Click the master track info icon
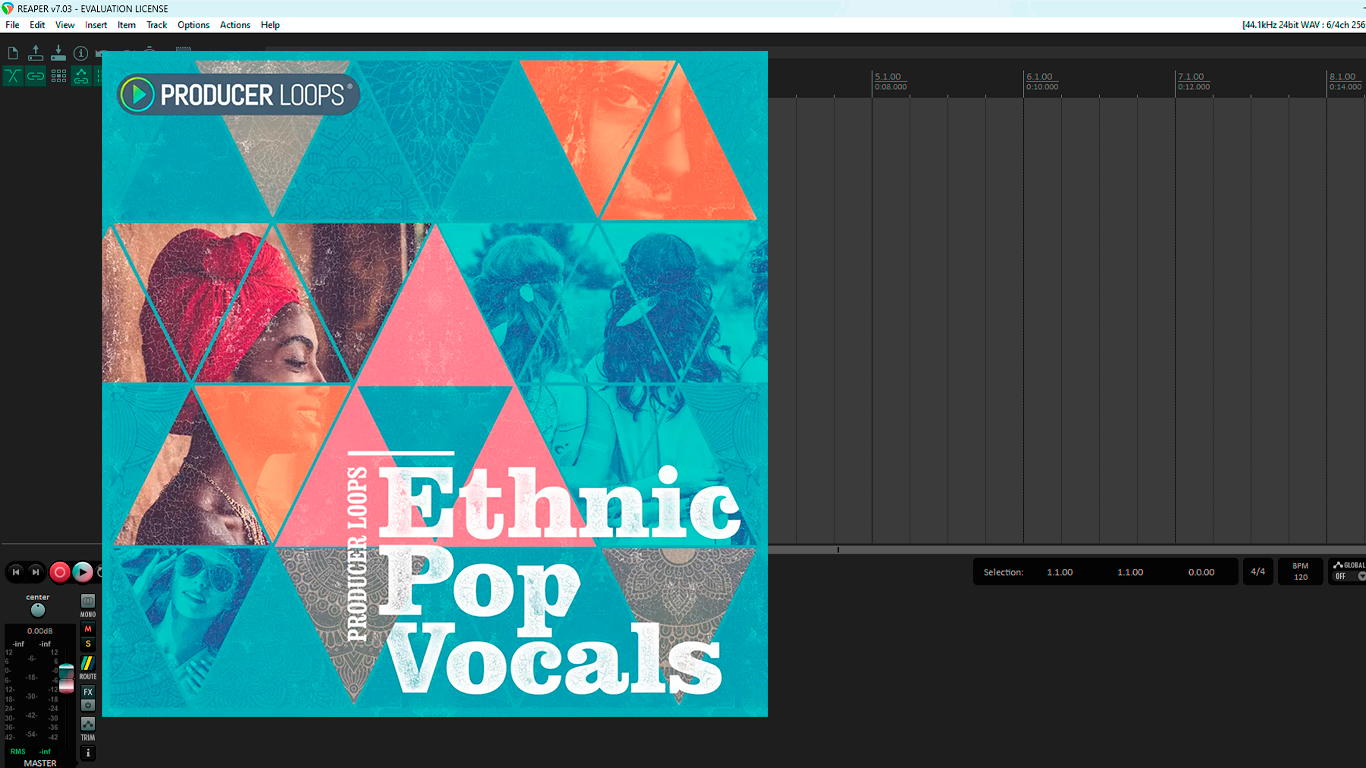Image resolution: width=1366 pixels, height=768 pixels. (88, 753)
